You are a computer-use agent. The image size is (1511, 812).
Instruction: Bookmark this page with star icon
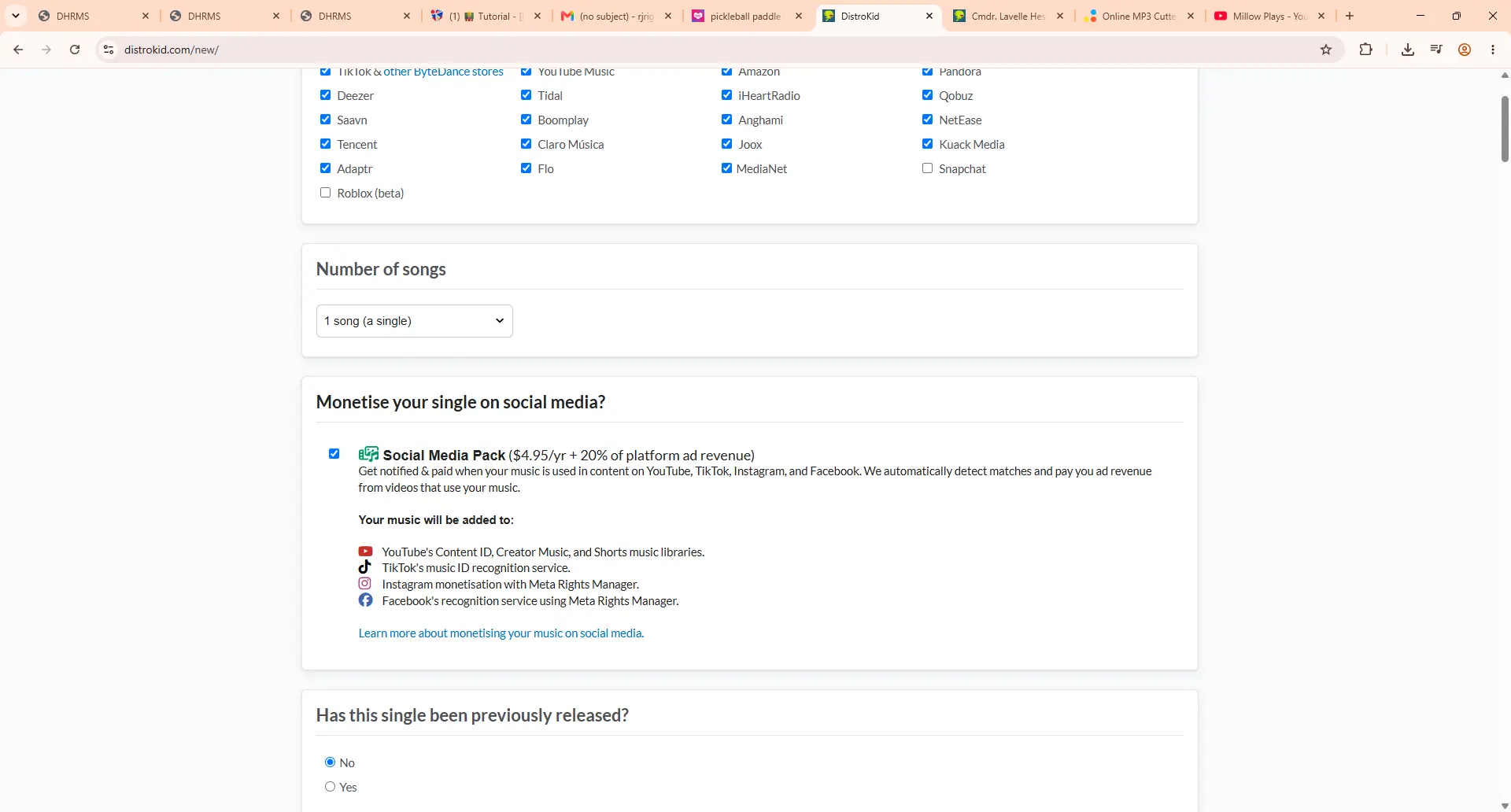click(x=1326, y=50)
